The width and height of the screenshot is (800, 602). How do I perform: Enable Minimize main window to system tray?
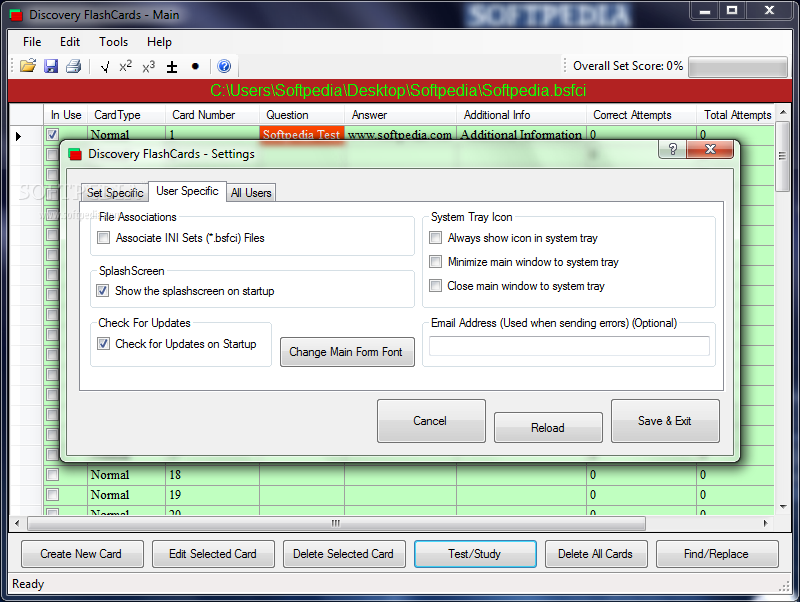[435, 262]
